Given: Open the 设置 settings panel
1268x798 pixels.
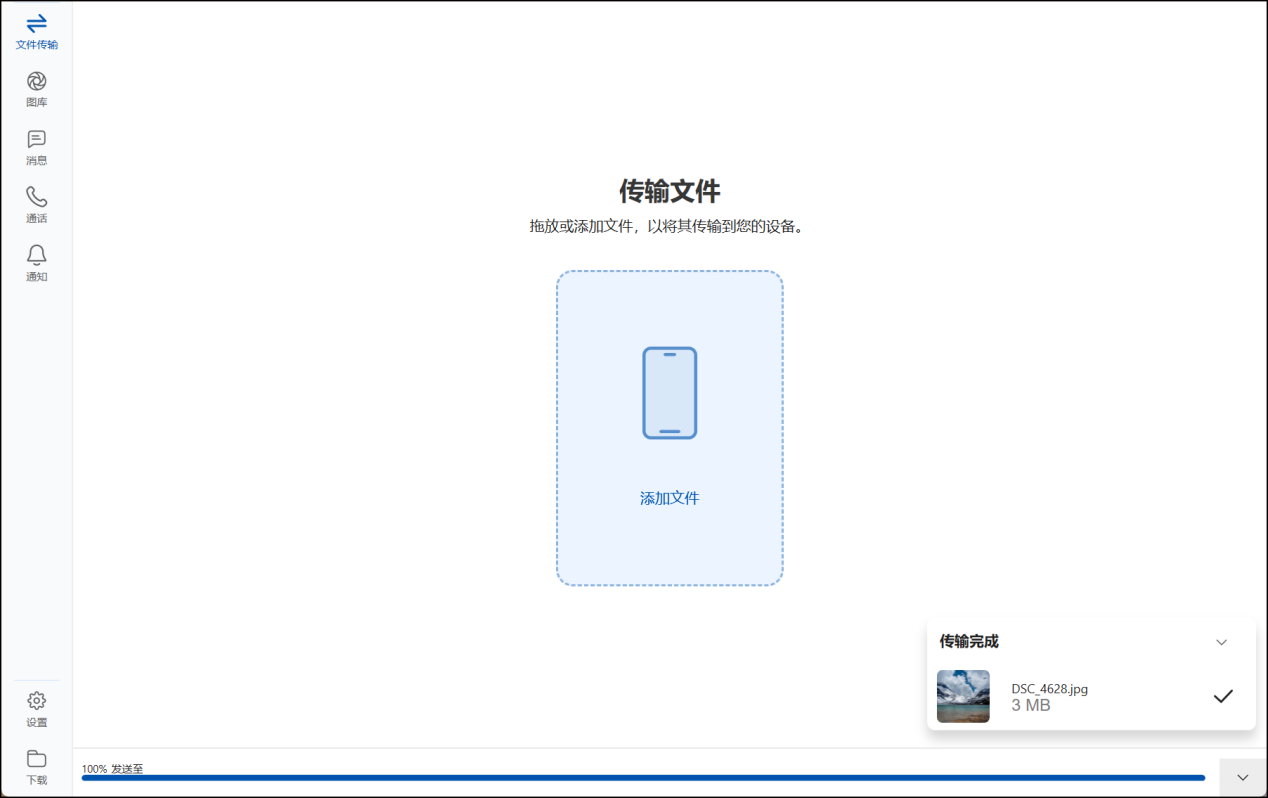Looking at the screenshot, I should tap(36, 708).
